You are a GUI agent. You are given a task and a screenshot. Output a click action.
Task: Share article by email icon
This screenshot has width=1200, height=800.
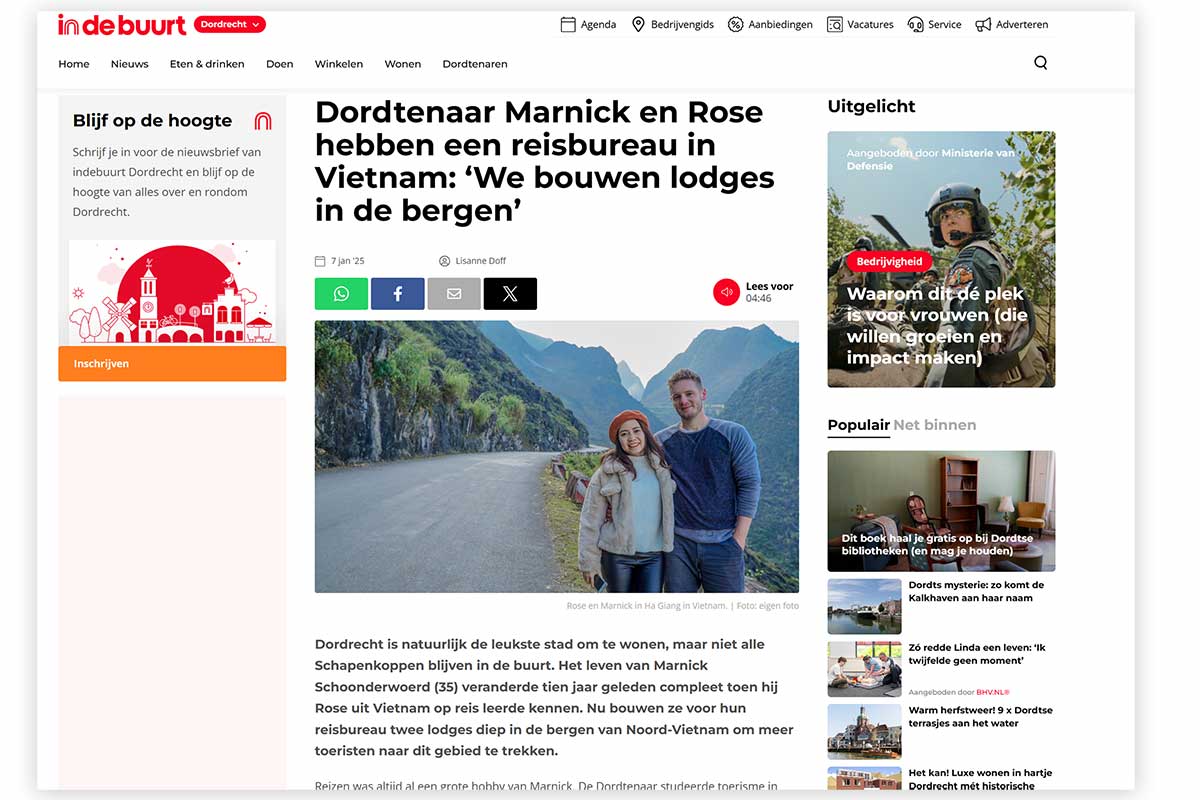coord(454,294)
